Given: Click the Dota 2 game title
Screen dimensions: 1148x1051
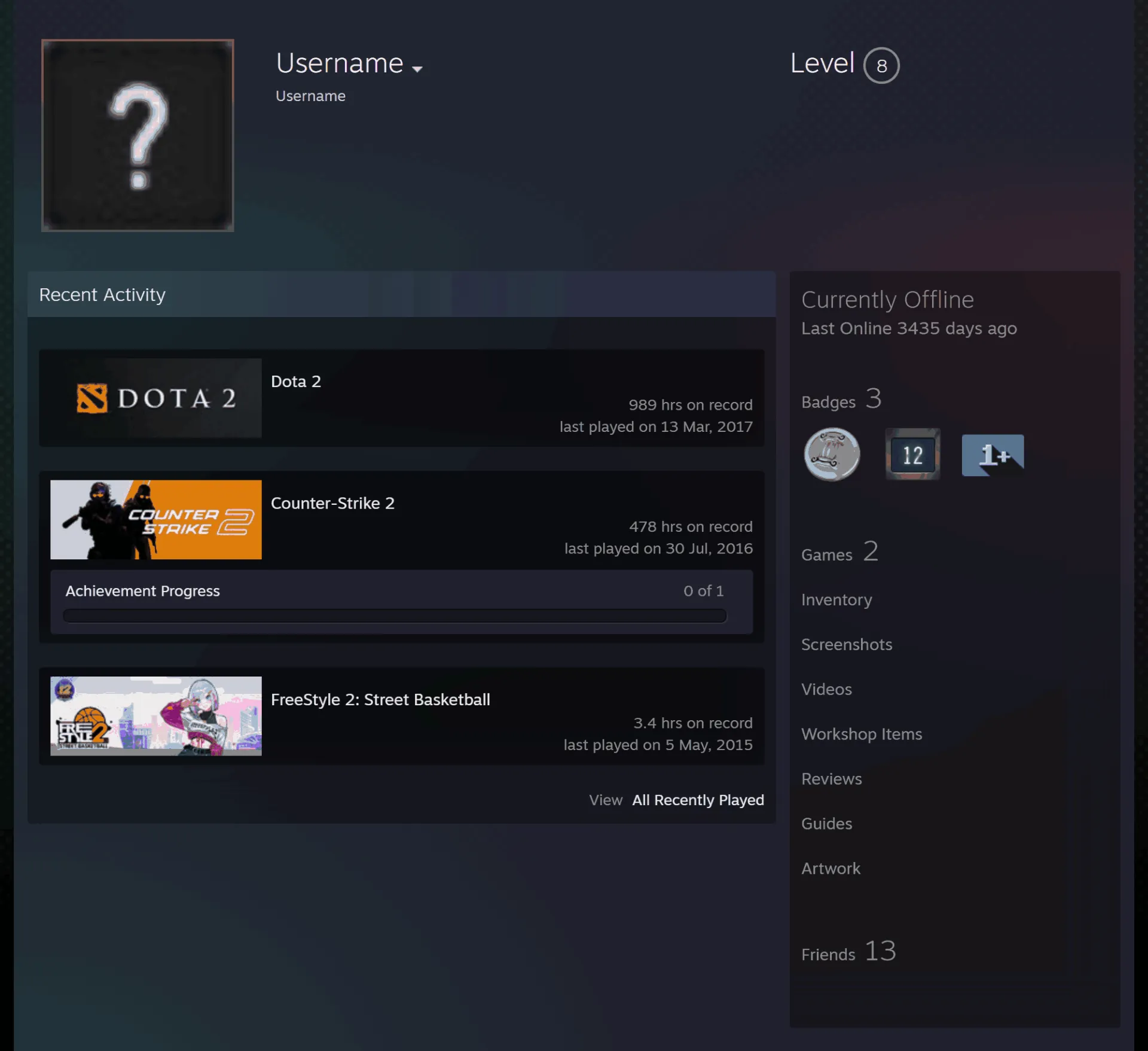Looking at the screenshot, I should pyautogui.click(x=296, y=382).
